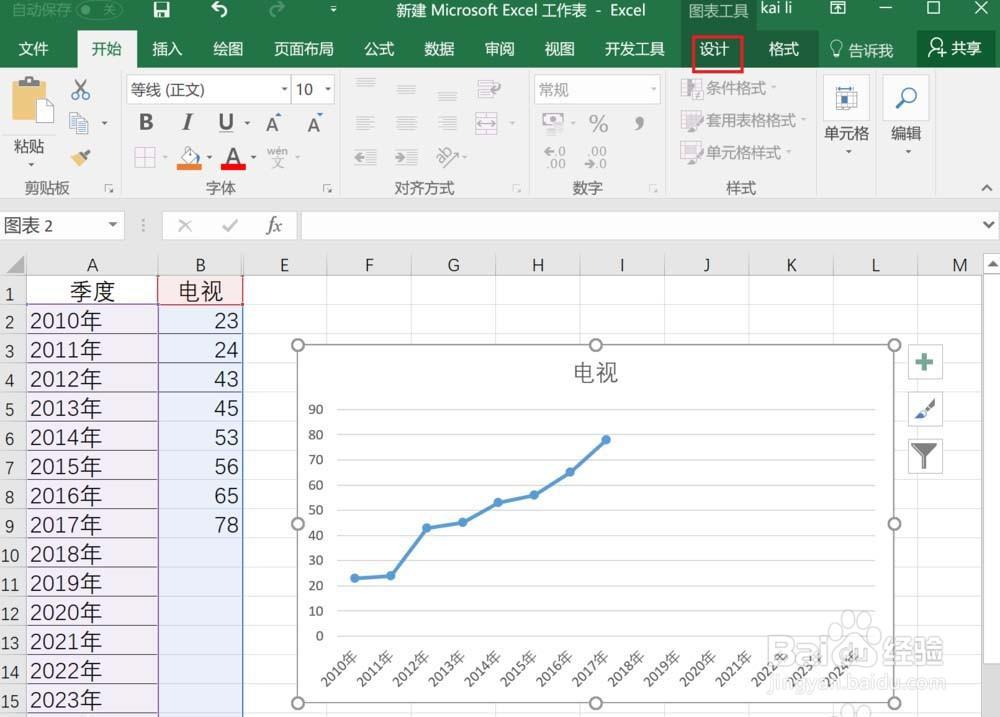Toggle Italic formatting
The width and height of the screenshot is (1000, 717).
[187, 122]
